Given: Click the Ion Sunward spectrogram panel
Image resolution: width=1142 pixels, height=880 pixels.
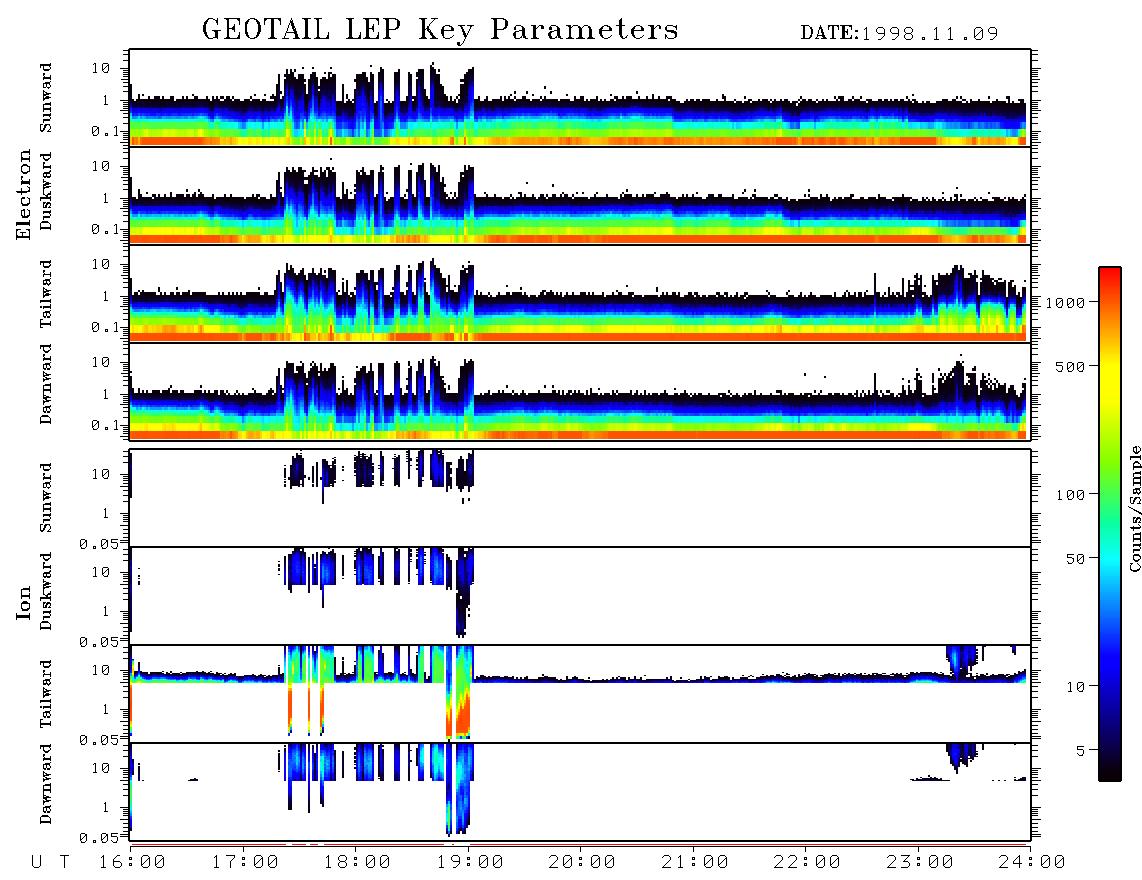Looking at the screenshot, I should point(580,498).
